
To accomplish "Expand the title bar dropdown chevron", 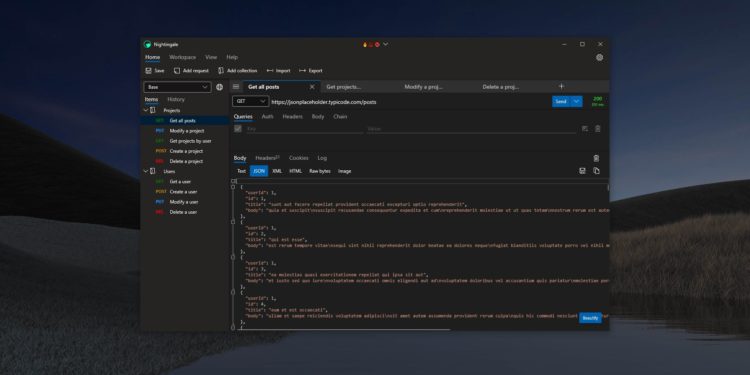I will click(x=386, y=44).
